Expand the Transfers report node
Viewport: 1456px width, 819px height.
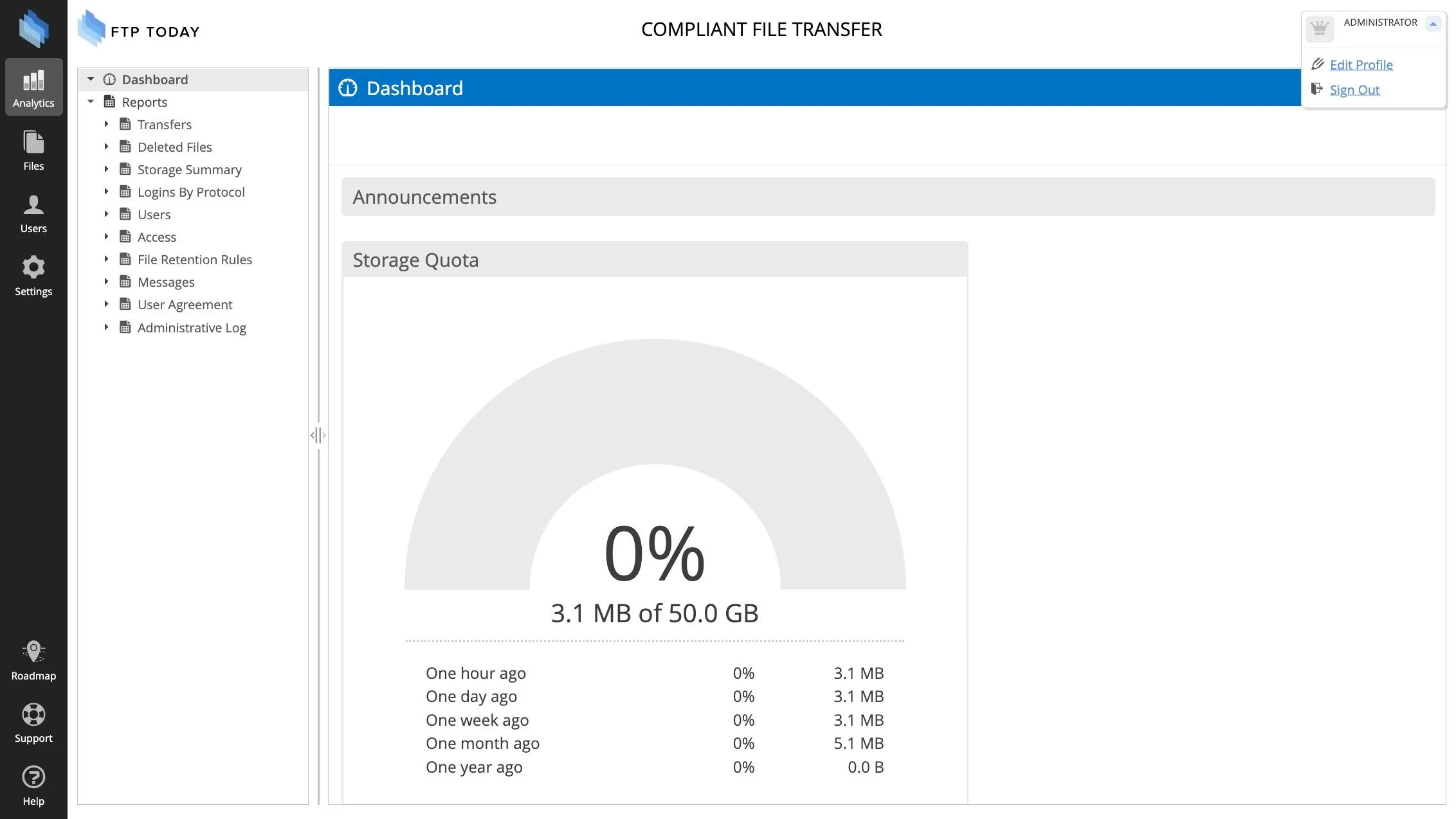[x=106, y=124]
